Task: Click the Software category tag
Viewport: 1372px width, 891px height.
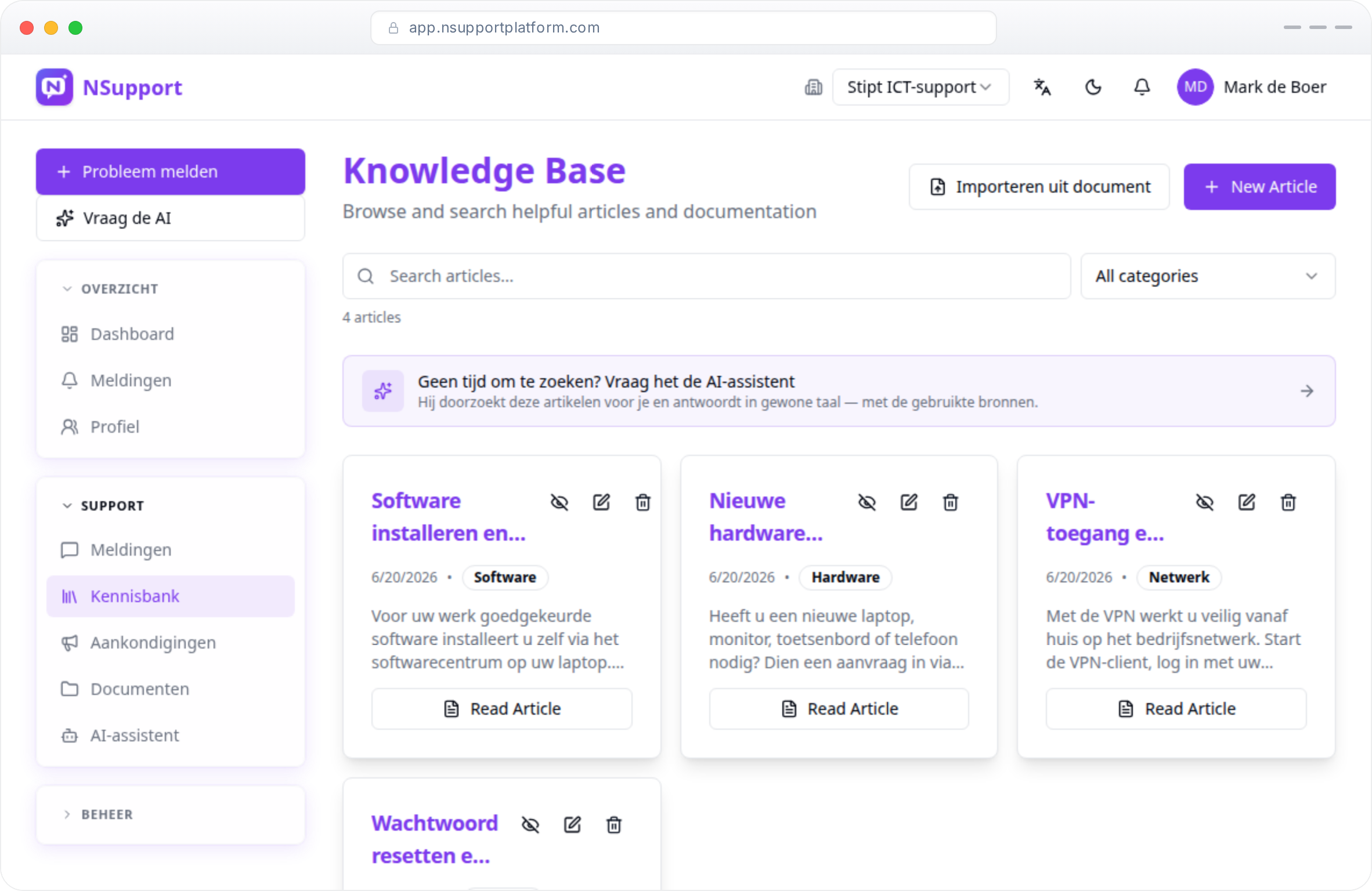Action: point(505,578)
